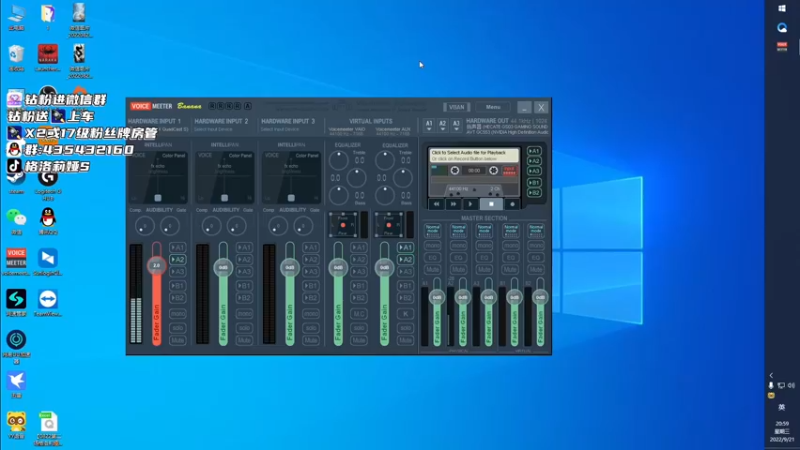Route cassette output to B2
Image resolution: width=800 pixels, height=450 pixels.
[534, 193]
